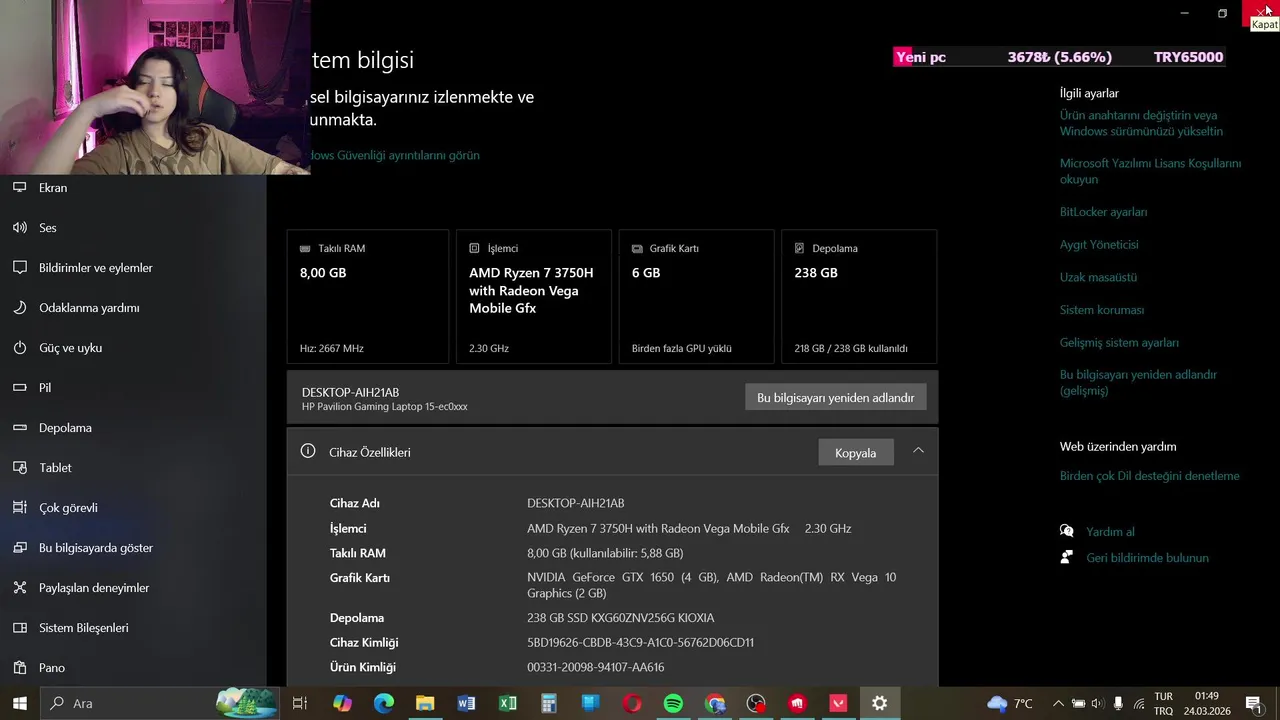Click the 238 GB SSD KXG60ZNV256G KIOXIA text

[x=620, y=618]
